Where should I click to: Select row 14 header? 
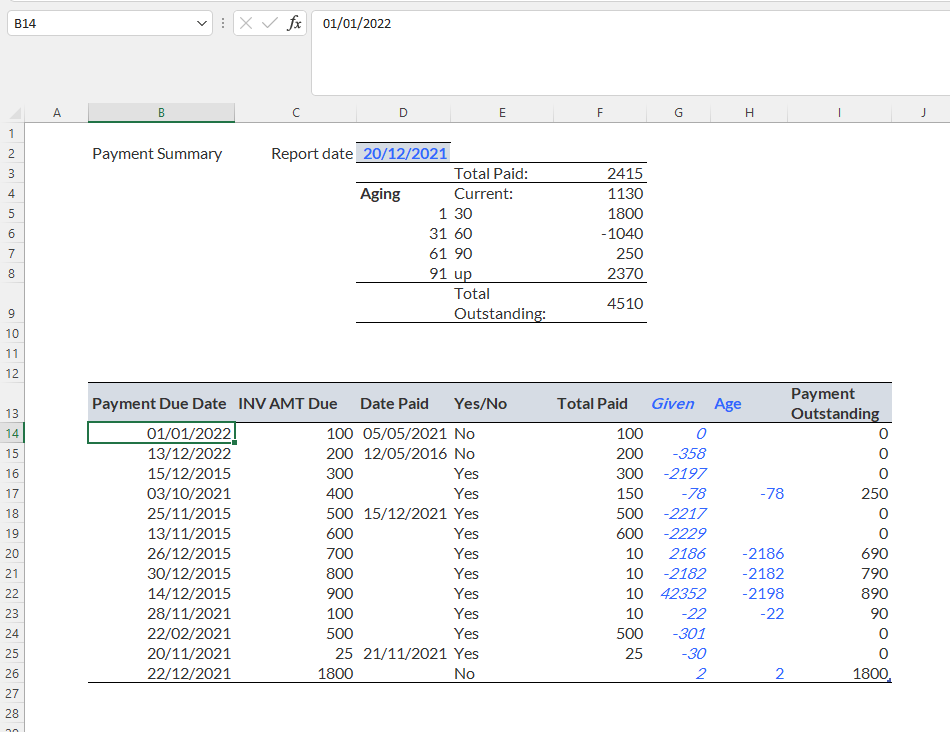click(12, 433)
